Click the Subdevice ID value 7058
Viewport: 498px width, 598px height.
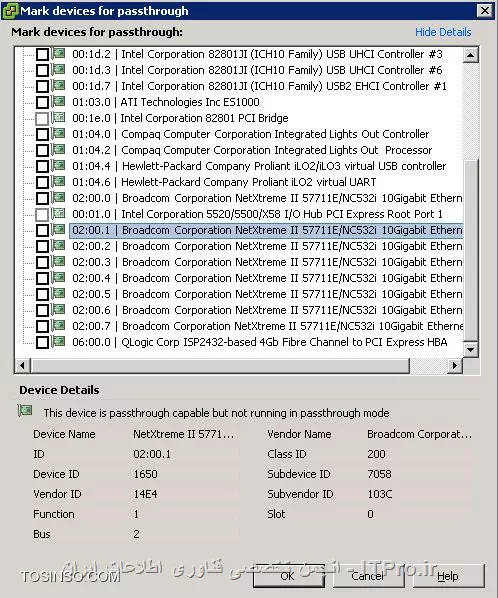379,474
